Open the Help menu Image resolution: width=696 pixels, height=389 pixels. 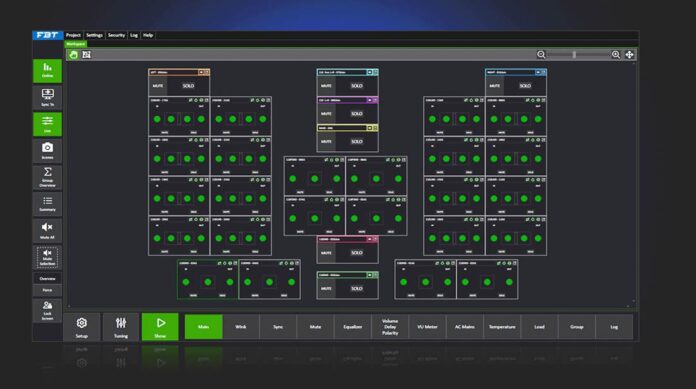coord(148,35)
